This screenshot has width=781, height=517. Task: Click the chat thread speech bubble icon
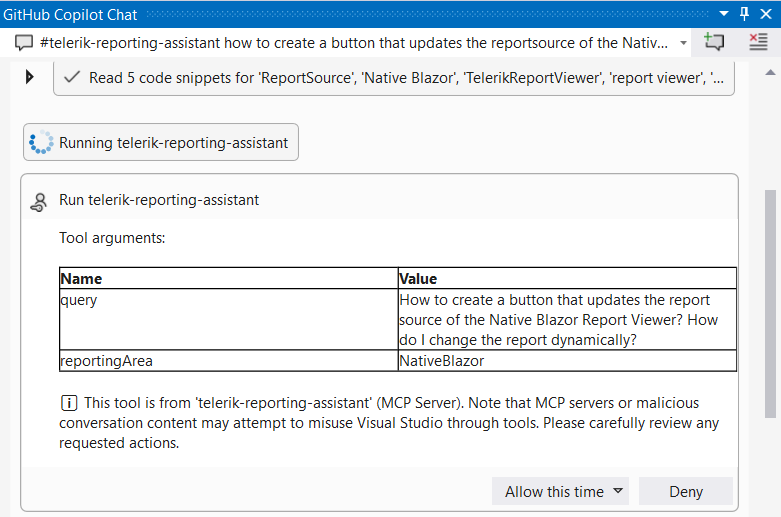pyautogui.click(x=23, y=43)
